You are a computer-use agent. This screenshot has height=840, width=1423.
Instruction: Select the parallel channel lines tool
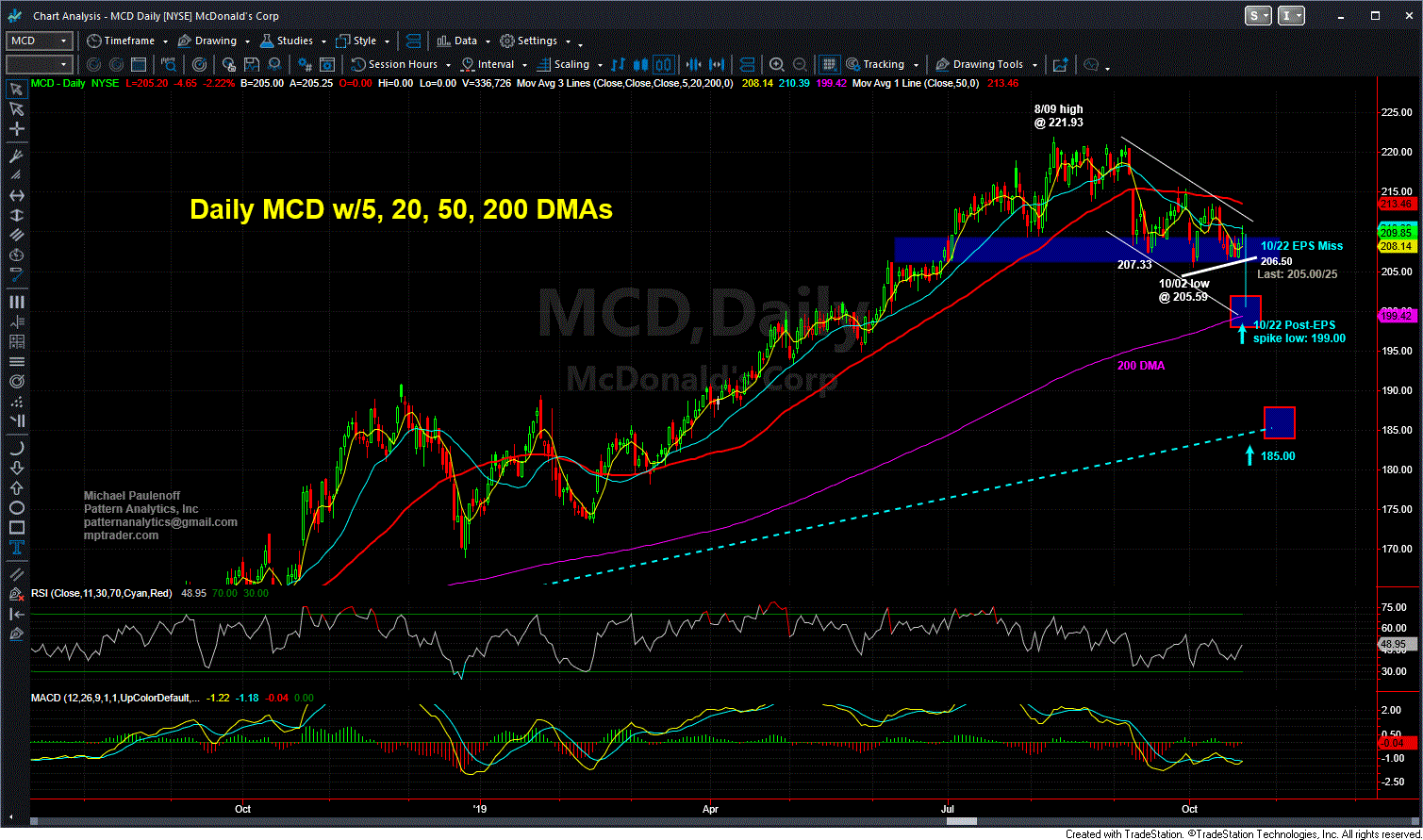coord(16,237)
